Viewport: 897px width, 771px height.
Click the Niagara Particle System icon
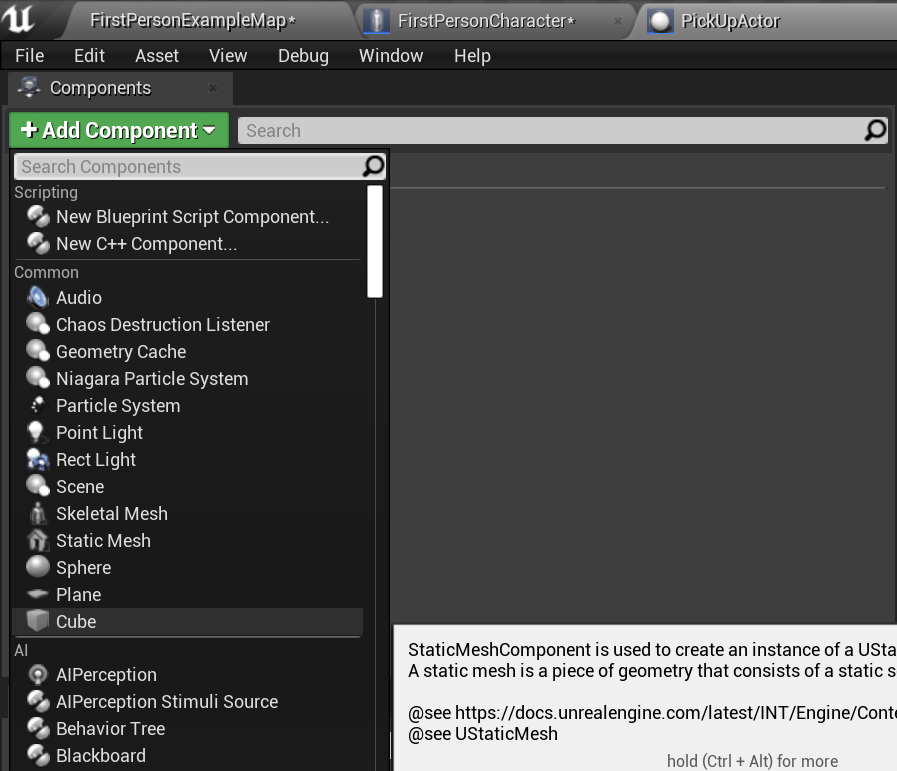(38, 378)
